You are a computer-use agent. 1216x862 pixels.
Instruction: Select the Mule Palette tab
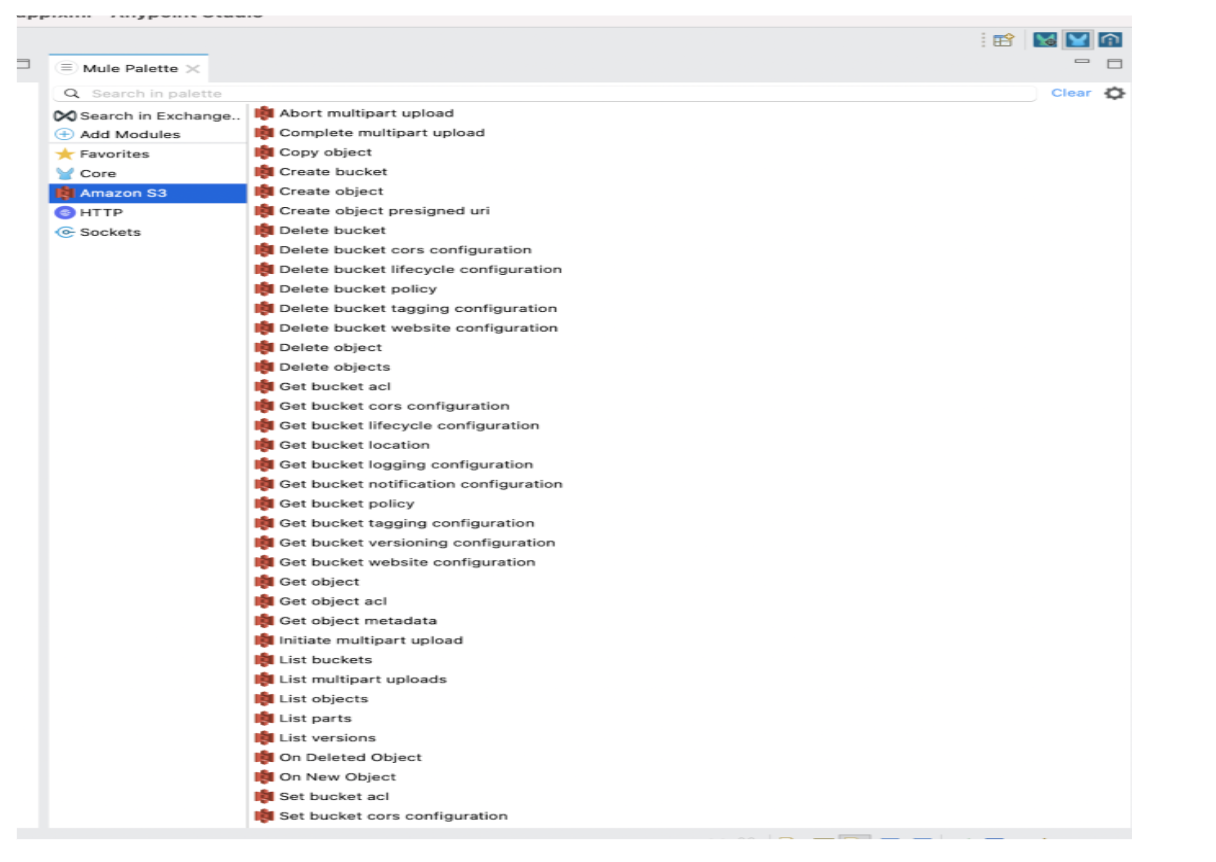point(130,68)
